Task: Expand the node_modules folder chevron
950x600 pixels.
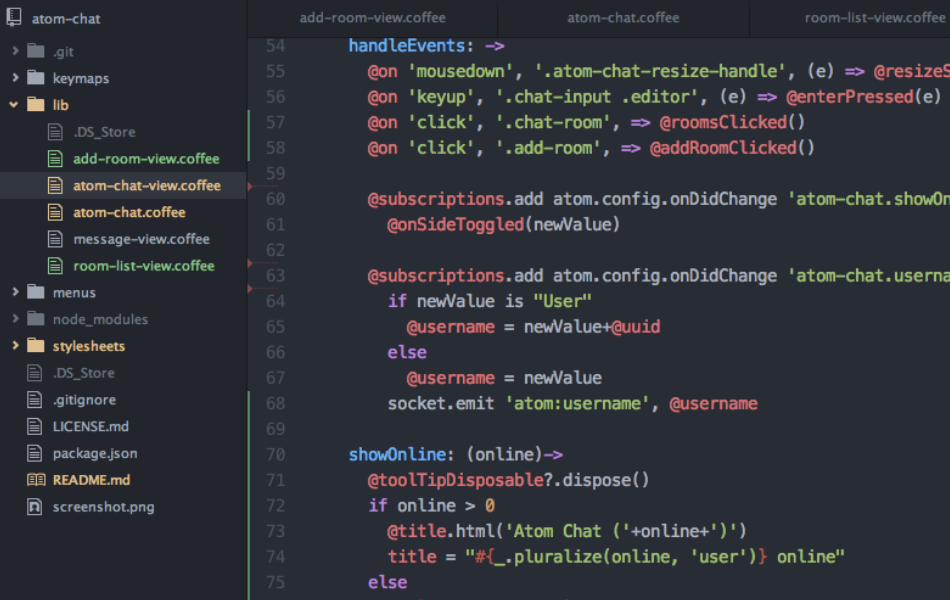Action: (x=15, y=318)
